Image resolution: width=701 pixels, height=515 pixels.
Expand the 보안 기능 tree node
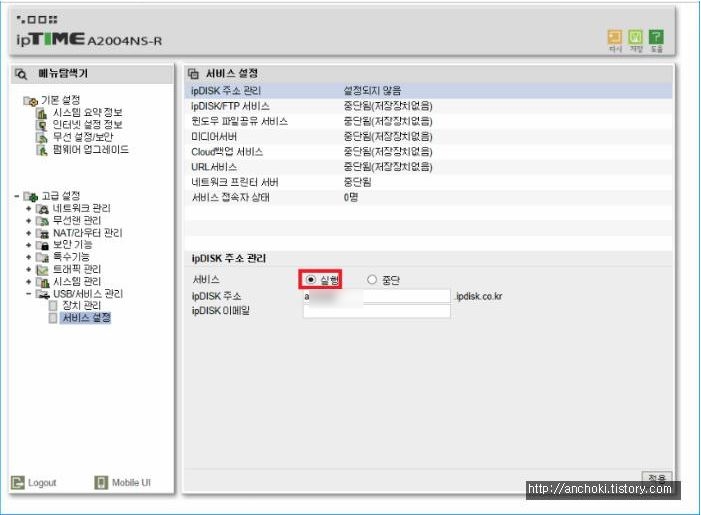(29, 245)
